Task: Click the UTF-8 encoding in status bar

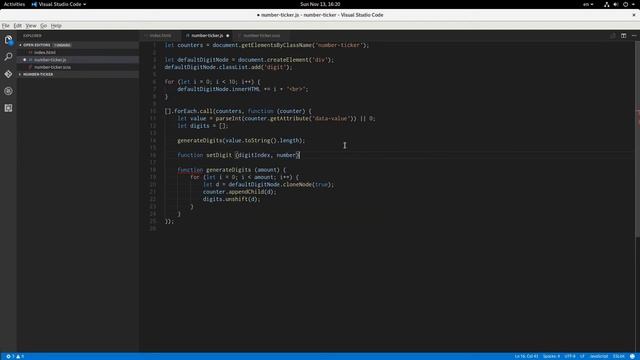Action: (x=570, y=356)
